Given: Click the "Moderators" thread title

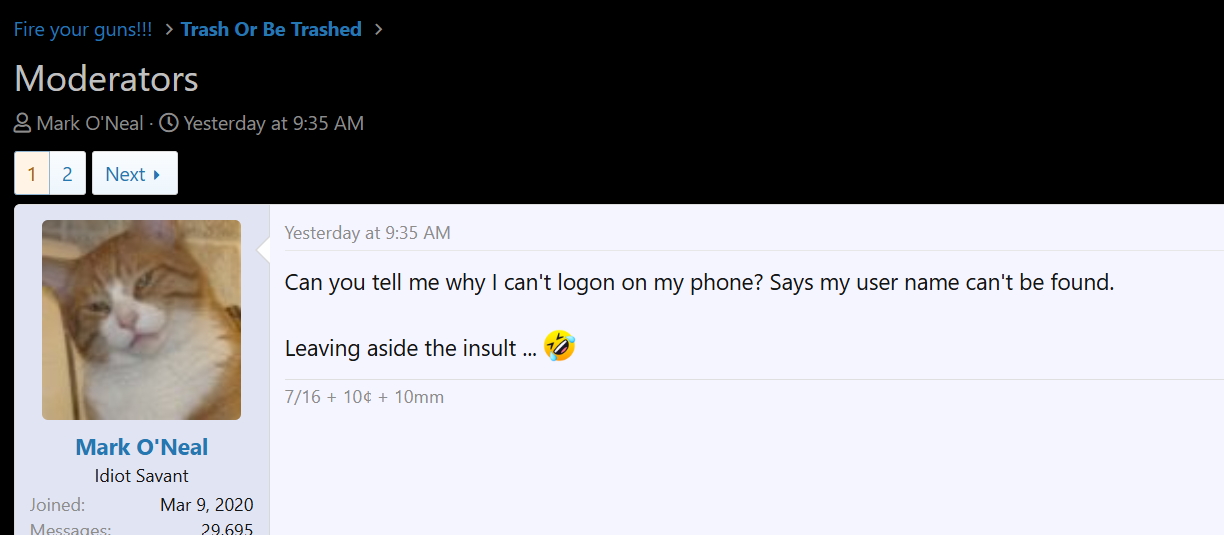Looking at the screenshot, I should pyautogui.click(x=106, y=79).
